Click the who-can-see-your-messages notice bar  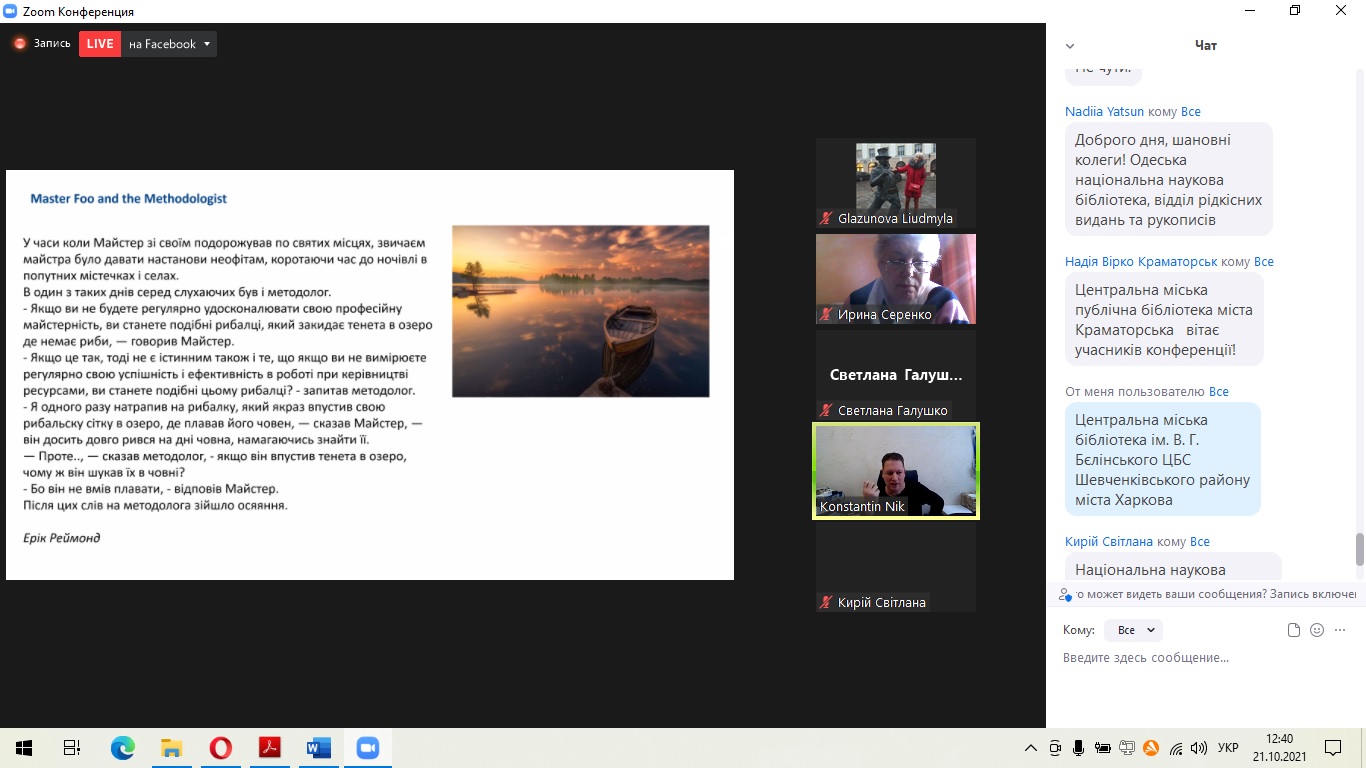pos(1207,594)
